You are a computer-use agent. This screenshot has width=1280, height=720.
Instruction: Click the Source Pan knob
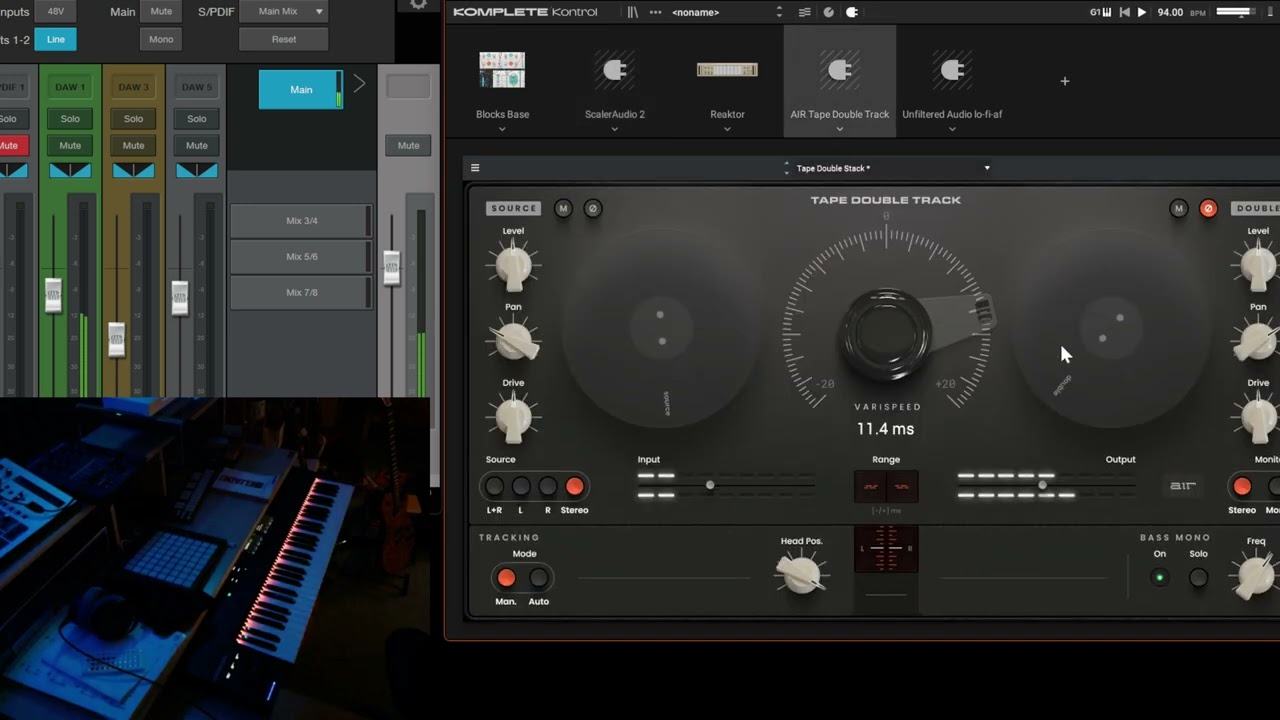tap(513, 340)
